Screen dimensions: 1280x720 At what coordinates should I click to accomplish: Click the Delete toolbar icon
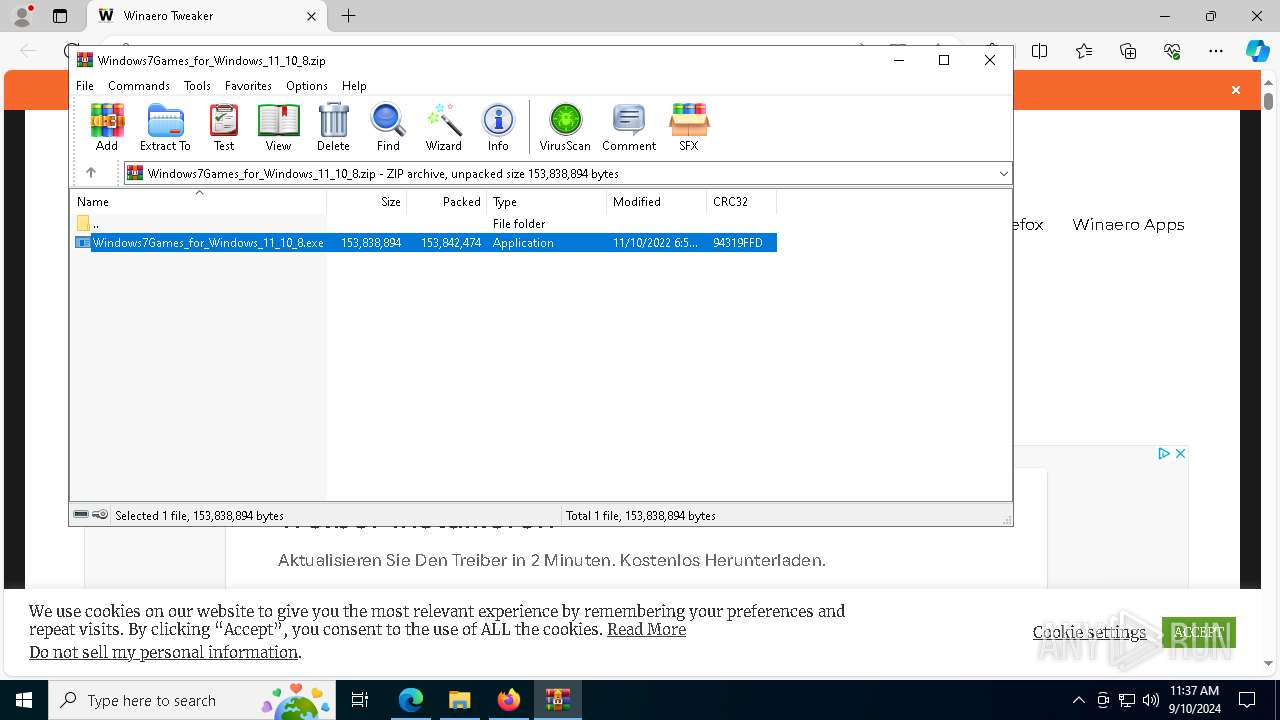click(333, 127)
